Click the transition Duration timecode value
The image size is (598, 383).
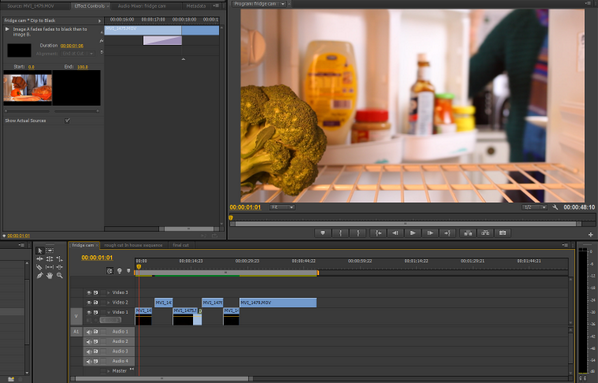point(72,46)
